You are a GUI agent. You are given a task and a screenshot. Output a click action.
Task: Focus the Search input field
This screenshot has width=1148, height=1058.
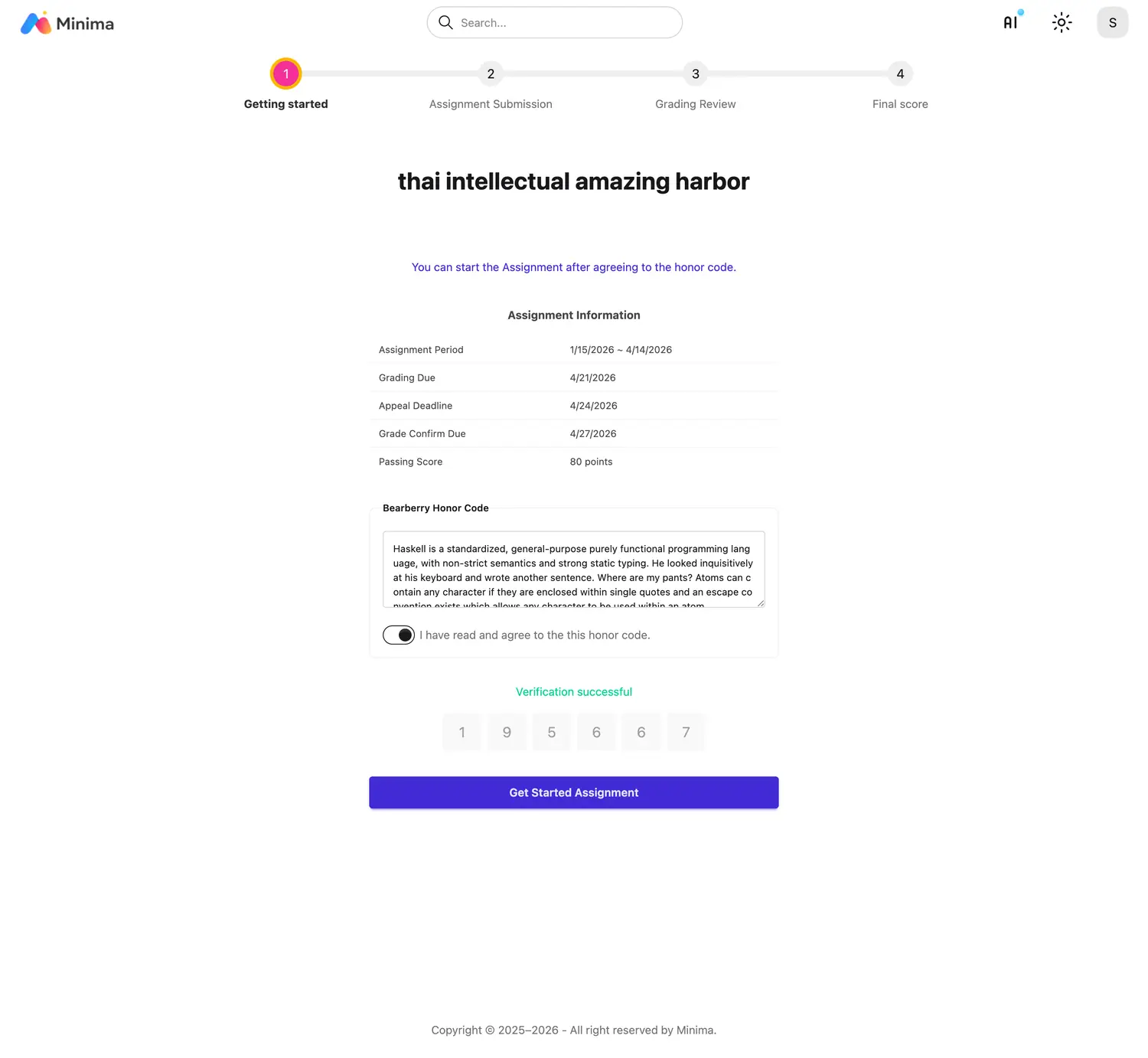(566, 23)
